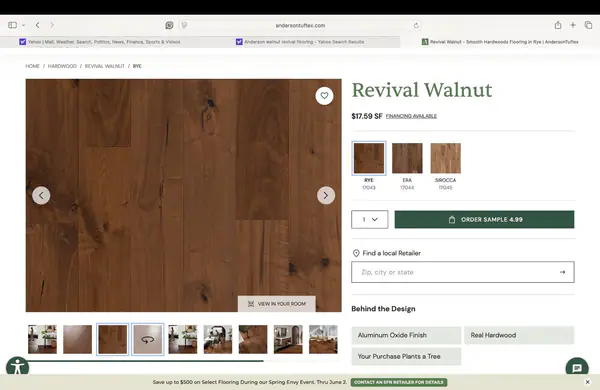The height and width of the screenshot is (390, 600).
Task: Reload the current page
Action: coord(416,25)
